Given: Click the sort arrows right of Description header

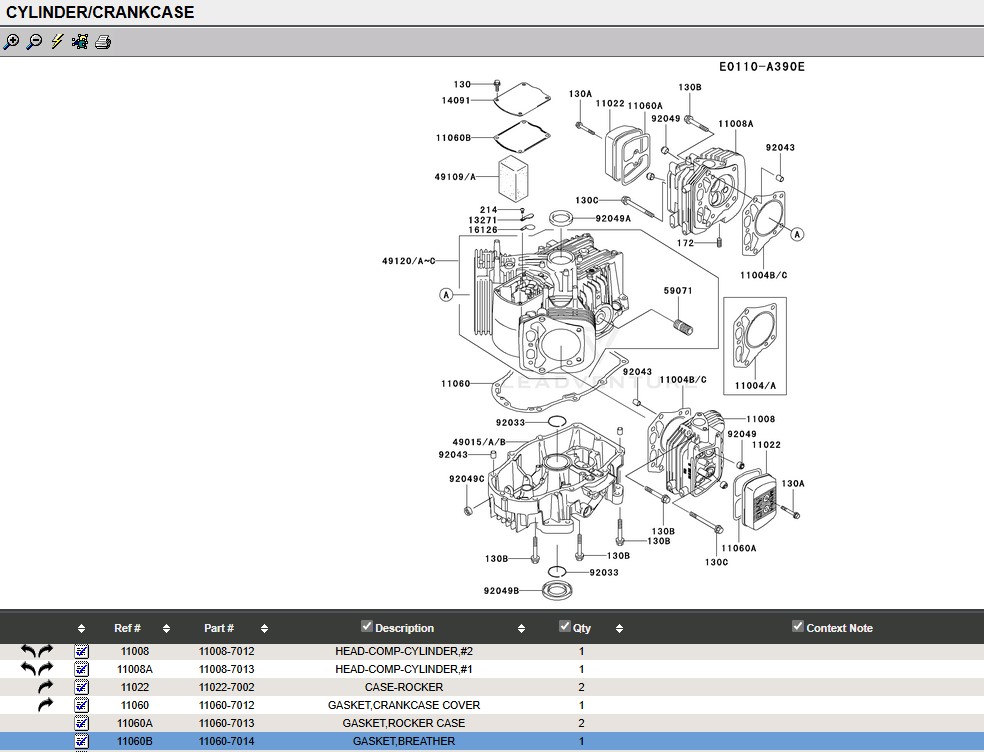Looking at the screenshot, I should click(521, 629).
